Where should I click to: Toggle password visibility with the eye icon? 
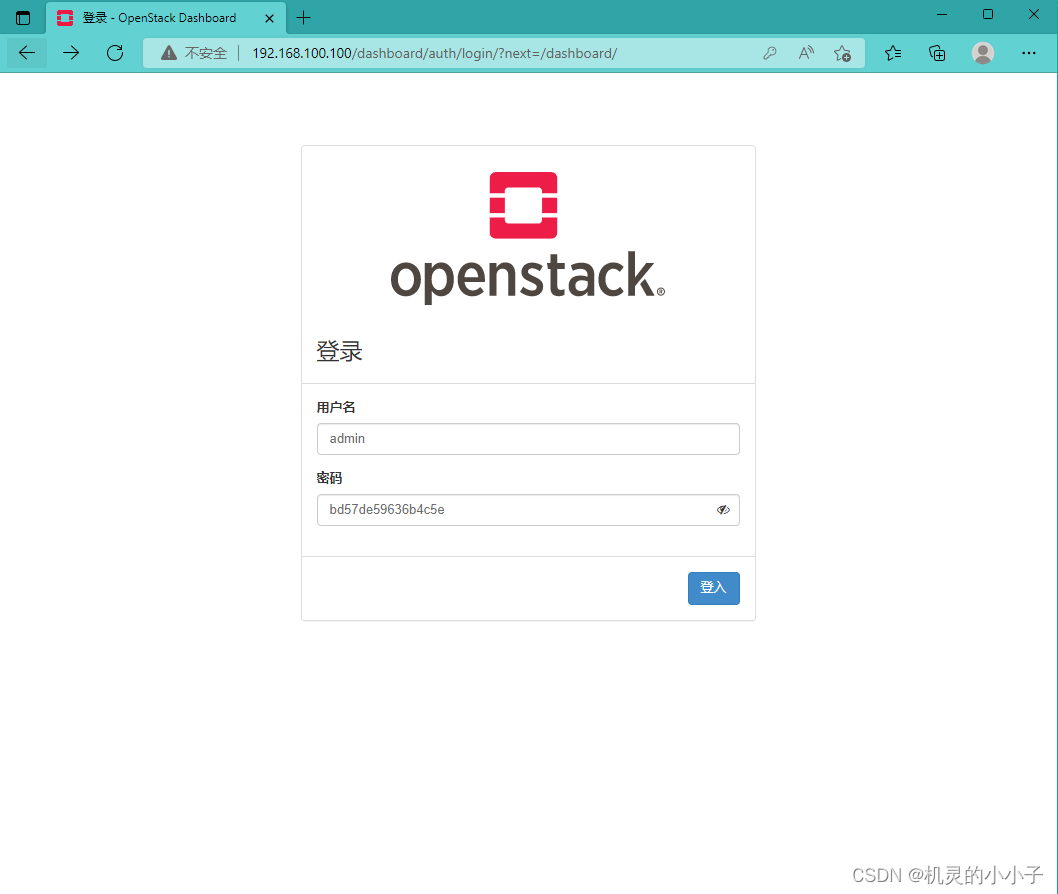(723, 510)
